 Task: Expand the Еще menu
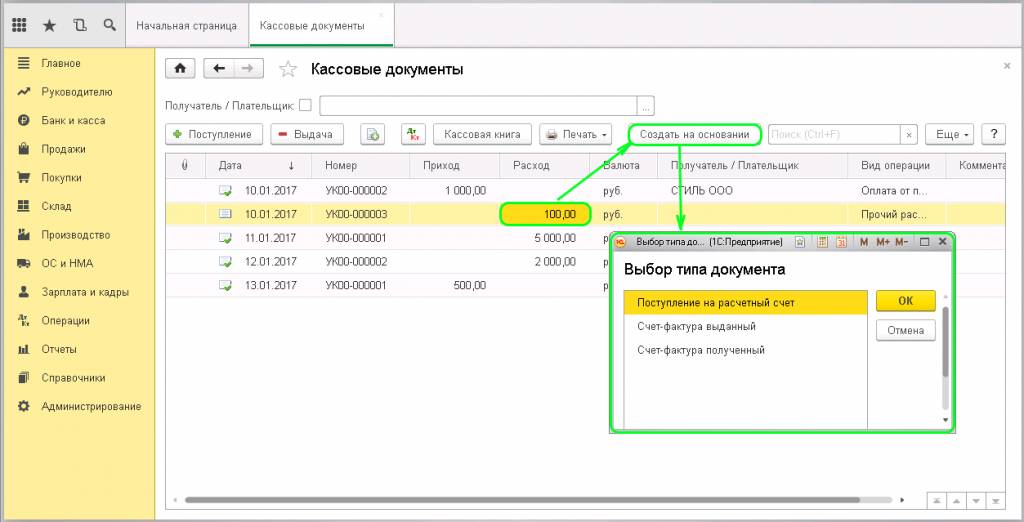pos(949,135)
